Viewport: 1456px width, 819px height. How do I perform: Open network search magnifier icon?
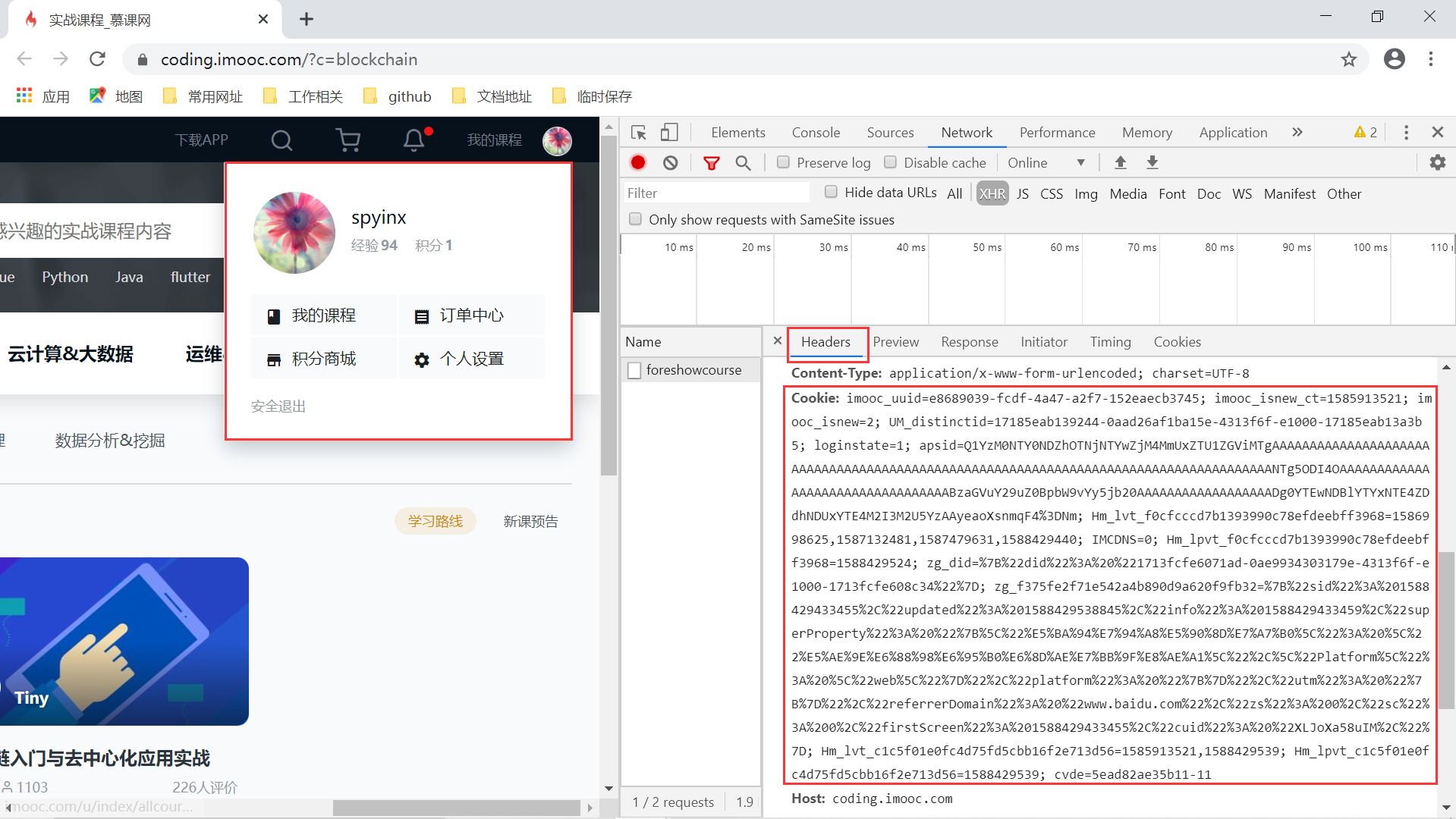(743, 162)
